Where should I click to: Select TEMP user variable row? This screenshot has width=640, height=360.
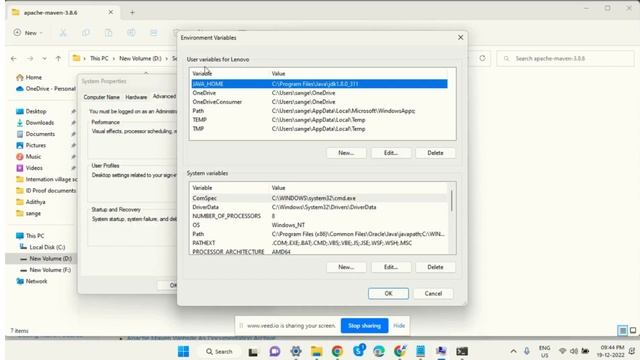tap(319, 120)
